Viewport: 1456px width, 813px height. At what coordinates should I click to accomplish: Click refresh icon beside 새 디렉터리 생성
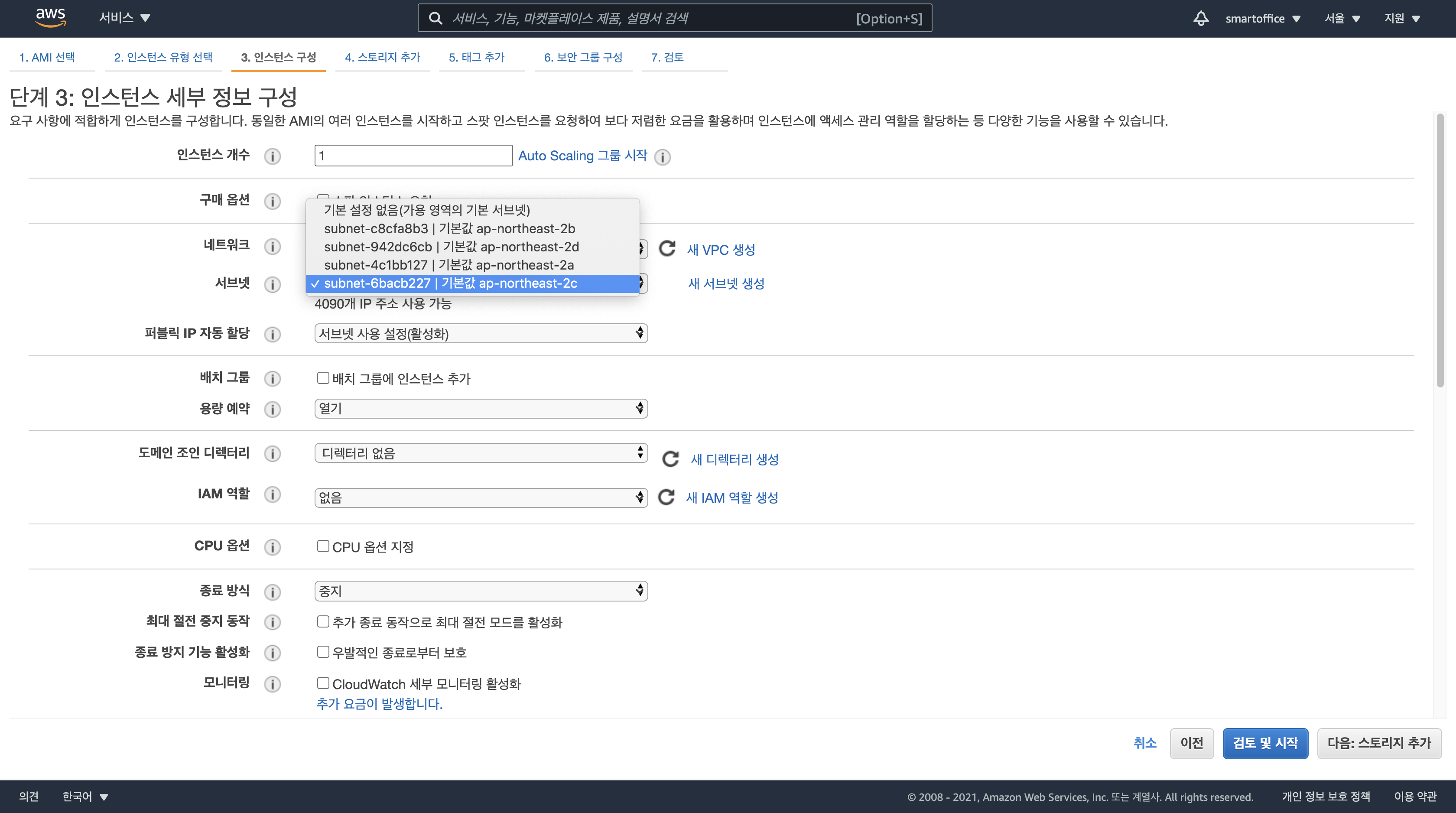coord(670,459)
